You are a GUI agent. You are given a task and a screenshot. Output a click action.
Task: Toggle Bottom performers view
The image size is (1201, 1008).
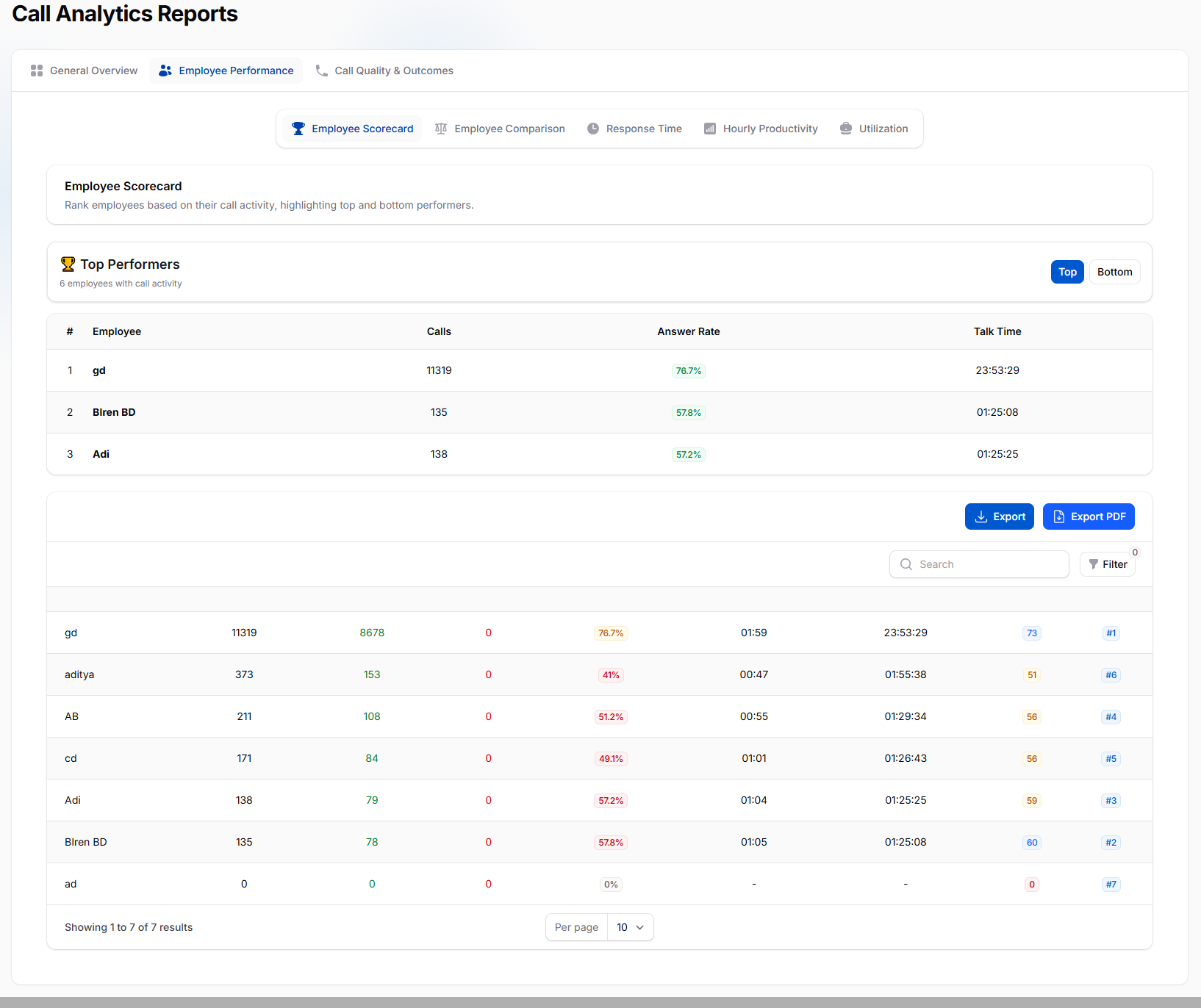(1114, 272)
